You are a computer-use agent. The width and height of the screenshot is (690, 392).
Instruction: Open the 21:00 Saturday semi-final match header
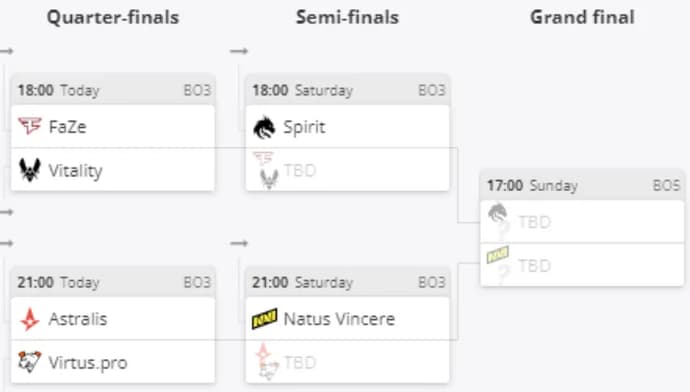(348, 282)
